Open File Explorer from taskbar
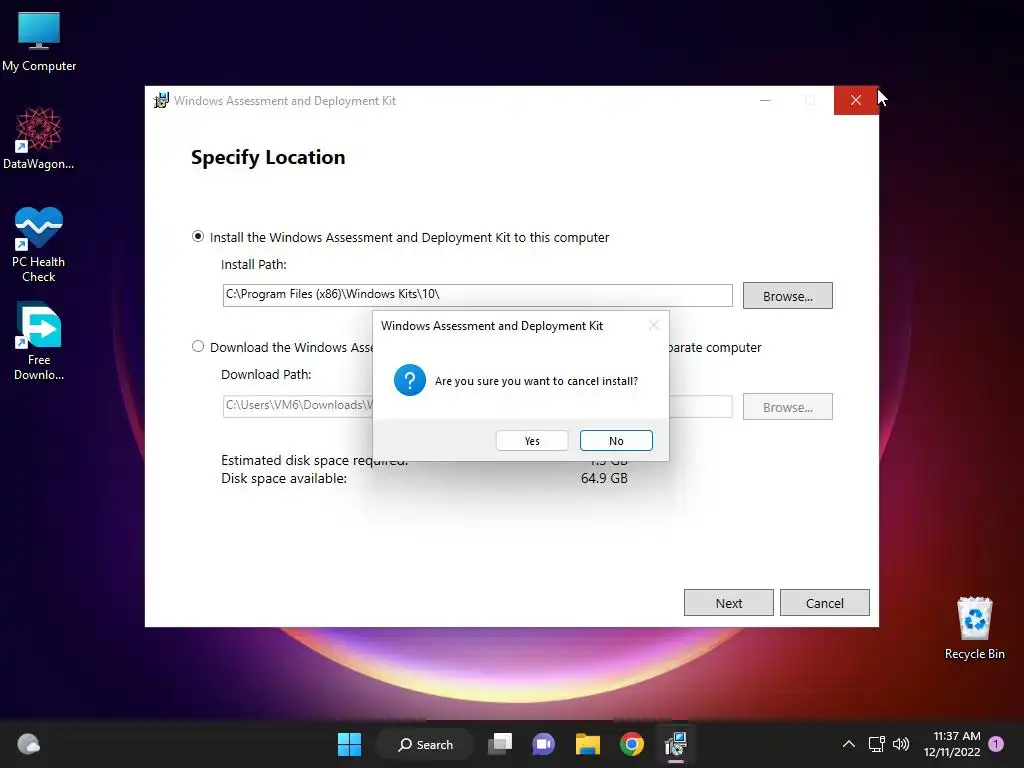This screenshot has width=1024, height=768. point(588,744)
